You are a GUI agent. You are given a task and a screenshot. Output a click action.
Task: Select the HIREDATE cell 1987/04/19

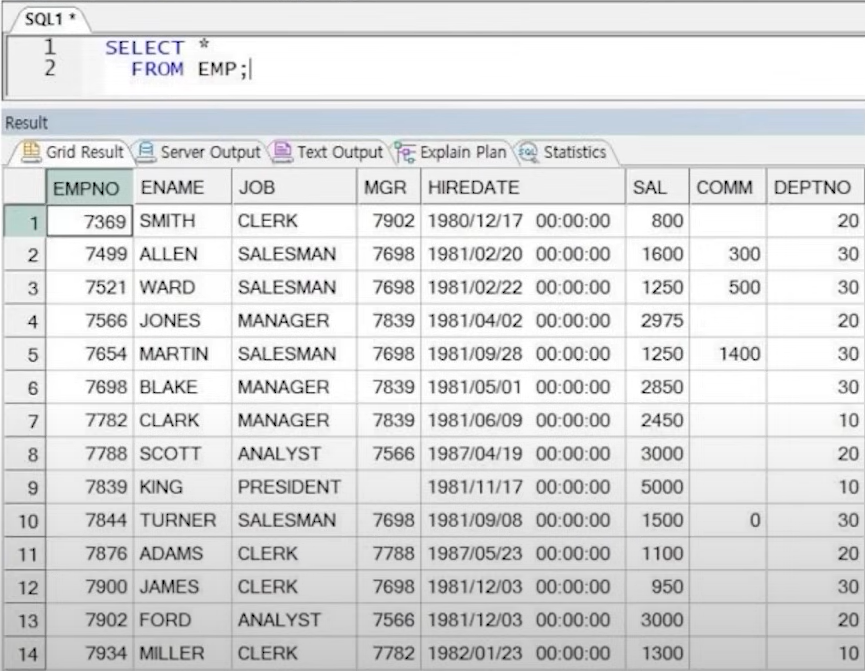[524, 454]
